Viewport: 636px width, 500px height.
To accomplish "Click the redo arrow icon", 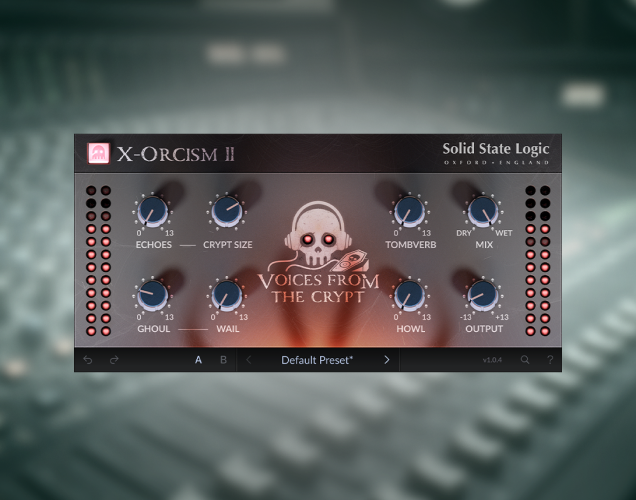I will 114,360.
